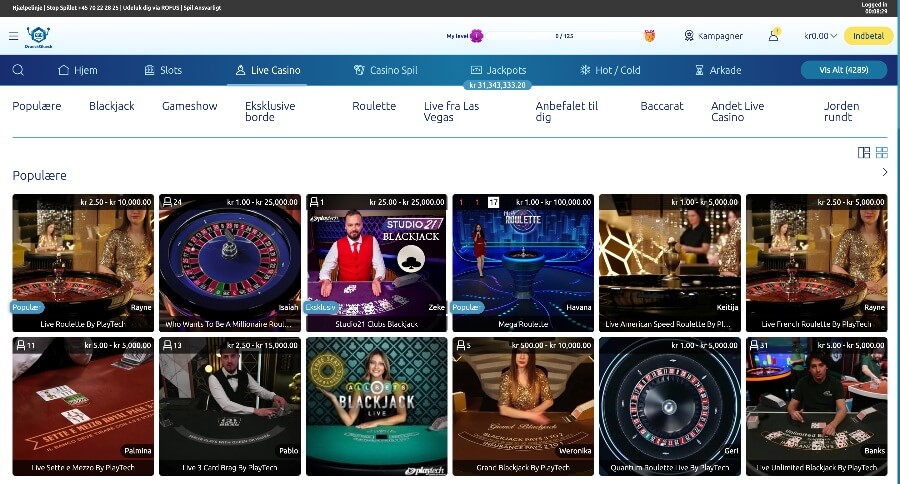This screenshot has width=900, height=484.
Task: Click the seat icon on Live Sette e Mezzo
Action: [x=21, y=345]
